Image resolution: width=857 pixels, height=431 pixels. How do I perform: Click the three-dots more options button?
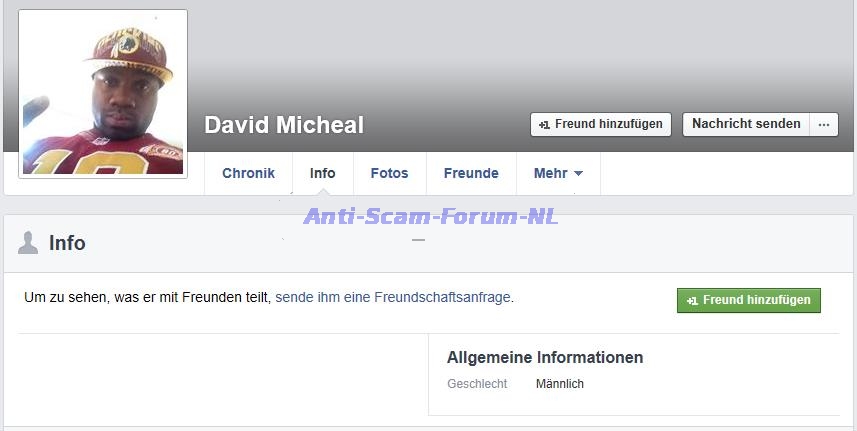coord(824,125)
